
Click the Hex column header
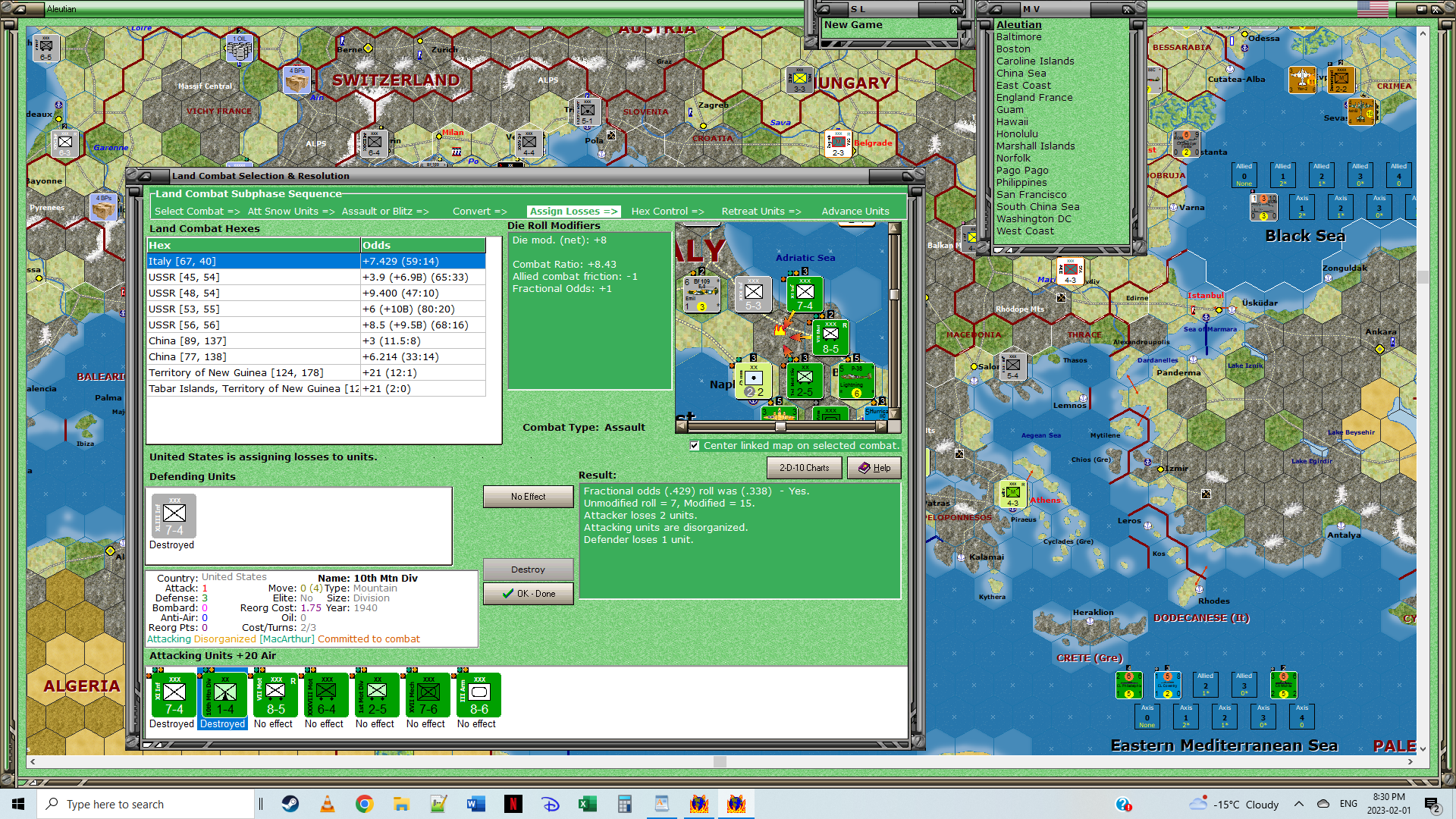[253, 245]
